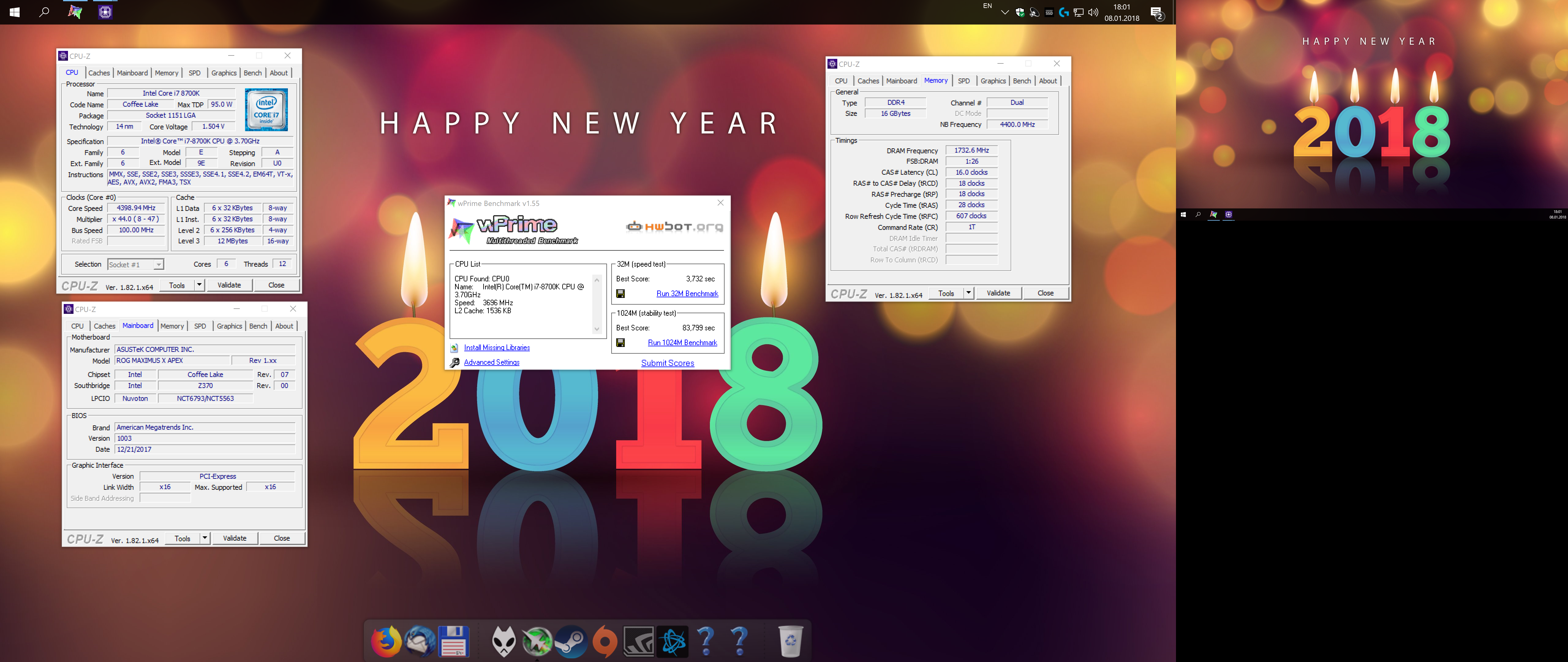Click the hwbot.org logo in wPrime
Screen dimensions: 1568x662
click(x=674, y=226)
